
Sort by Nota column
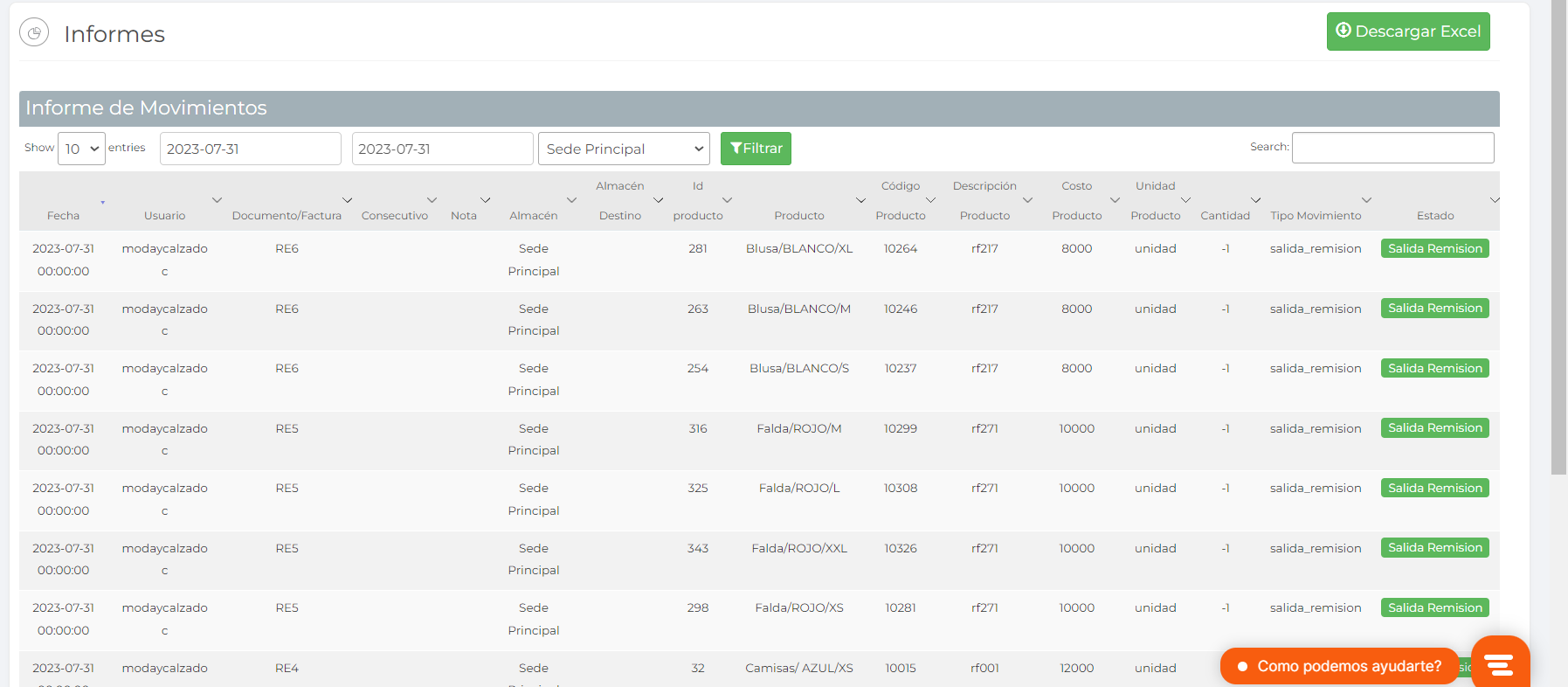tap(464, 216)
